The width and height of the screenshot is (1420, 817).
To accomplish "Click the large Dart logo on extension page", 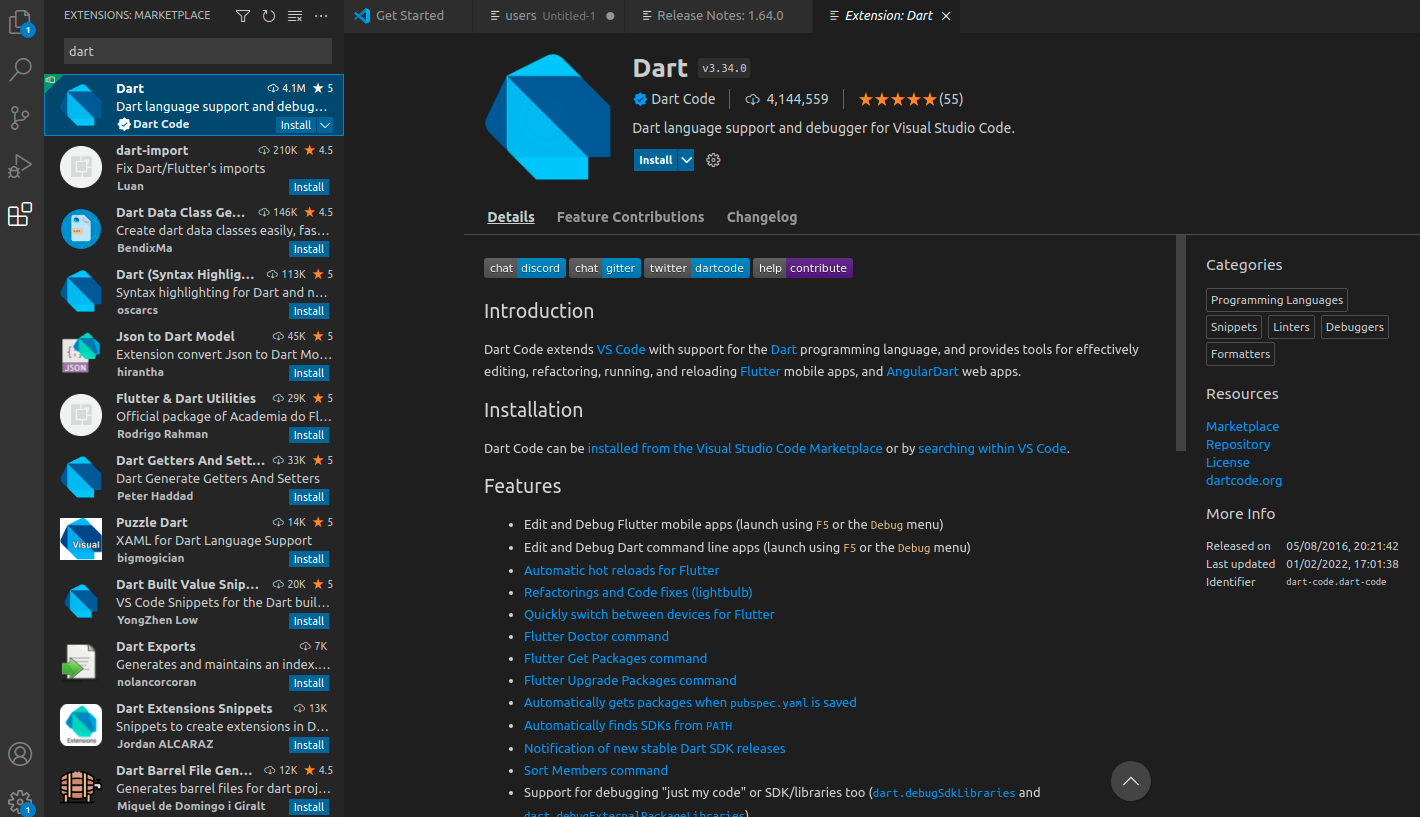I will (x=548, y=117).
